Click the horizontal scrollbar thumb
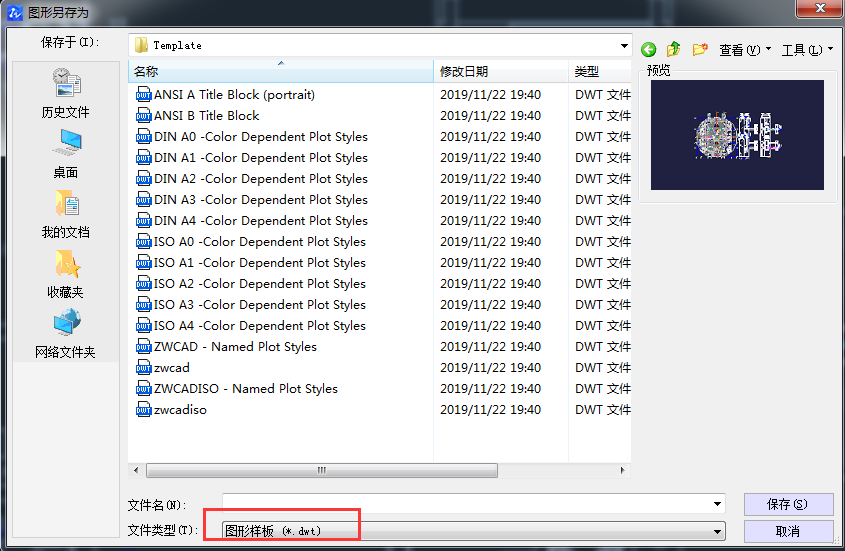 click(x=322, y=471)
